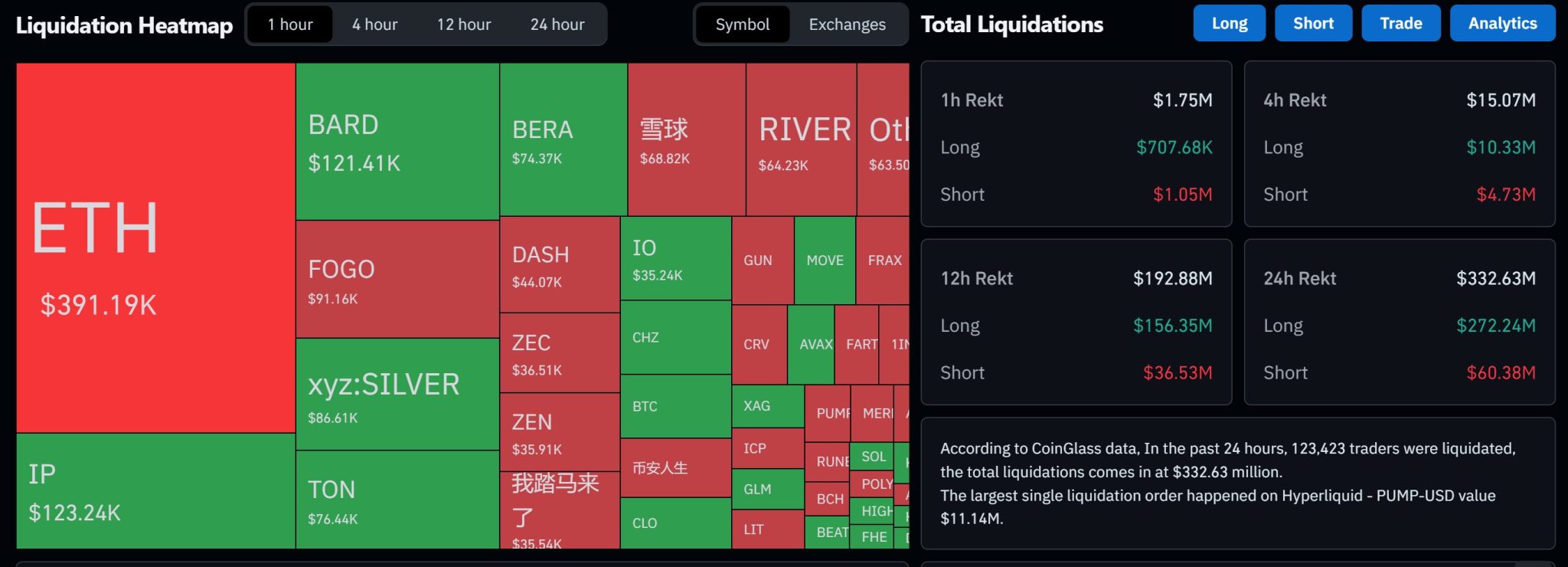Open the Trade button
This screenshot has width=1568, height=567.
point(1400,23)
